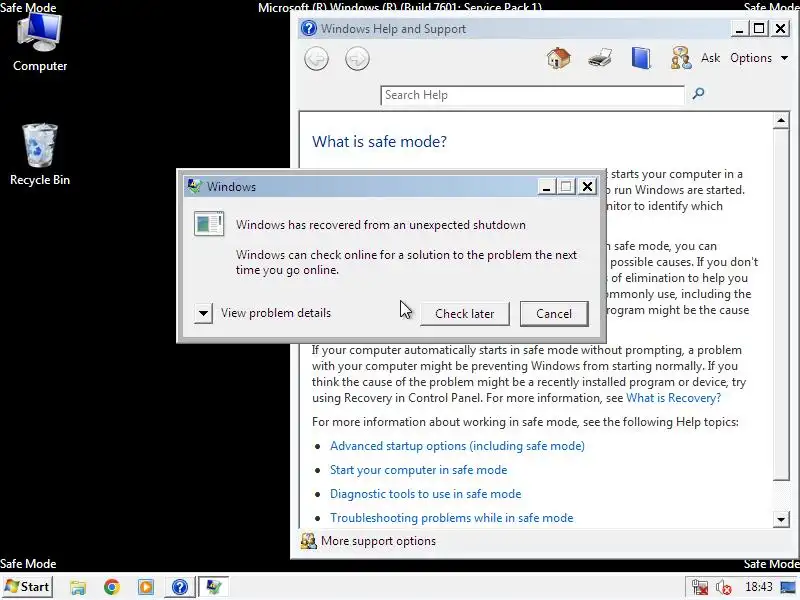
Task: Print the help topic with printer icon
Action: [600, 58]
